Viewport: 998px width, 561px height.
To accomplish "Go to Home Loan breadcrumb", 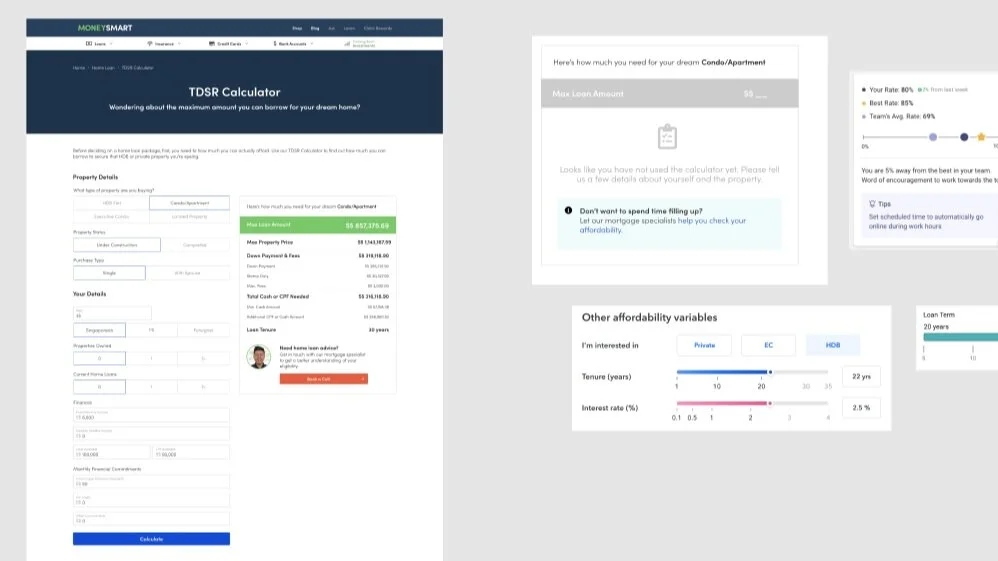I will tap(103, 67).
